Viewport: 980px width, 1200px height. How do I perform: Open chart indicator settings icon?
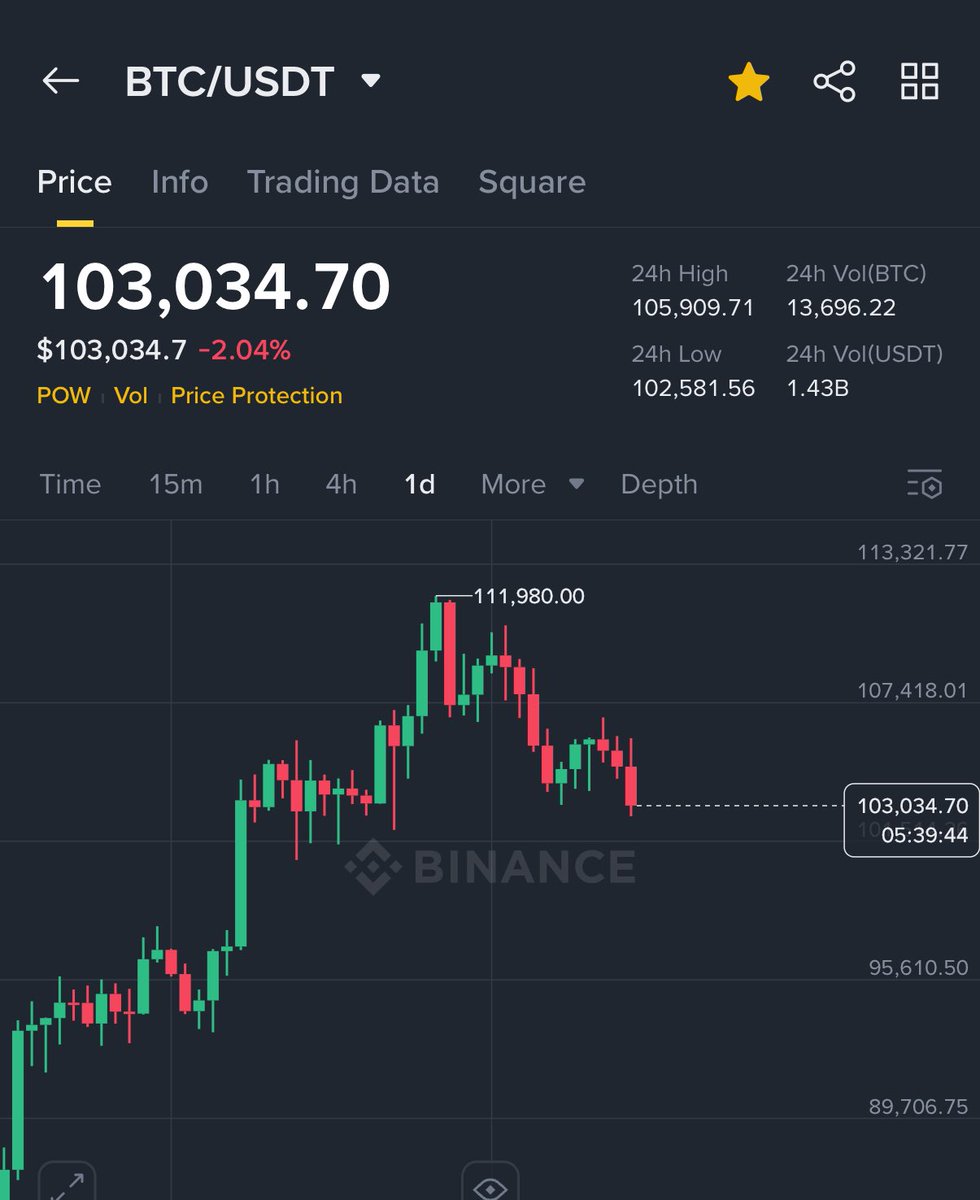coord(925,484)
